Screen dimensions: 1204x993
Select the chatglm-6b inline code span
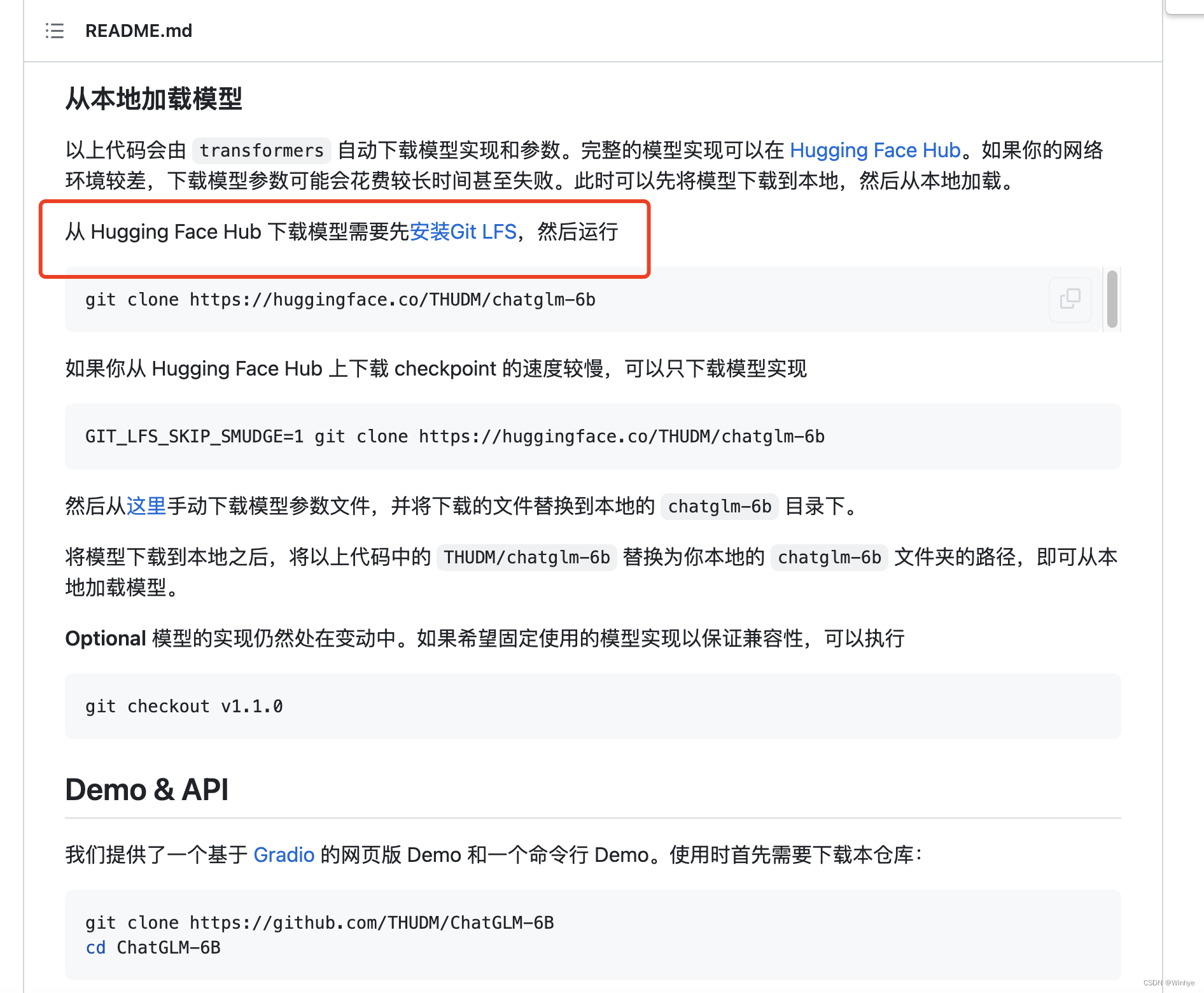tap(719, 507)
